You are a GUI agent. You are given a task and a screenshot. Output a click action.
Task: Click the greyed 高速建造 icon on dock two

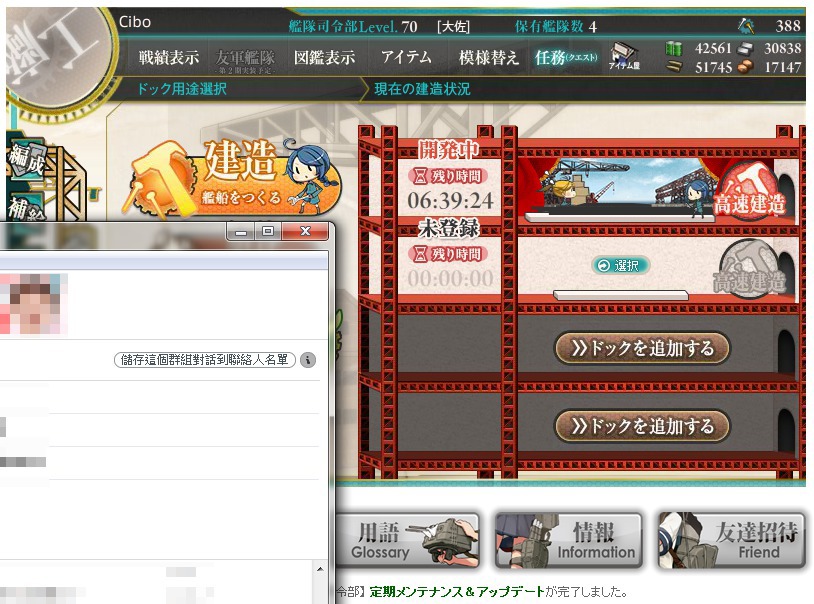click(x=750, y=270)
